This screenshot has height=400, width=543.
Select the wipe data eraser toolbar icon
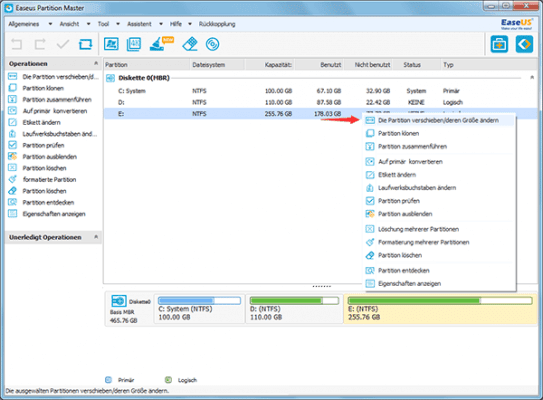point(190,44)
